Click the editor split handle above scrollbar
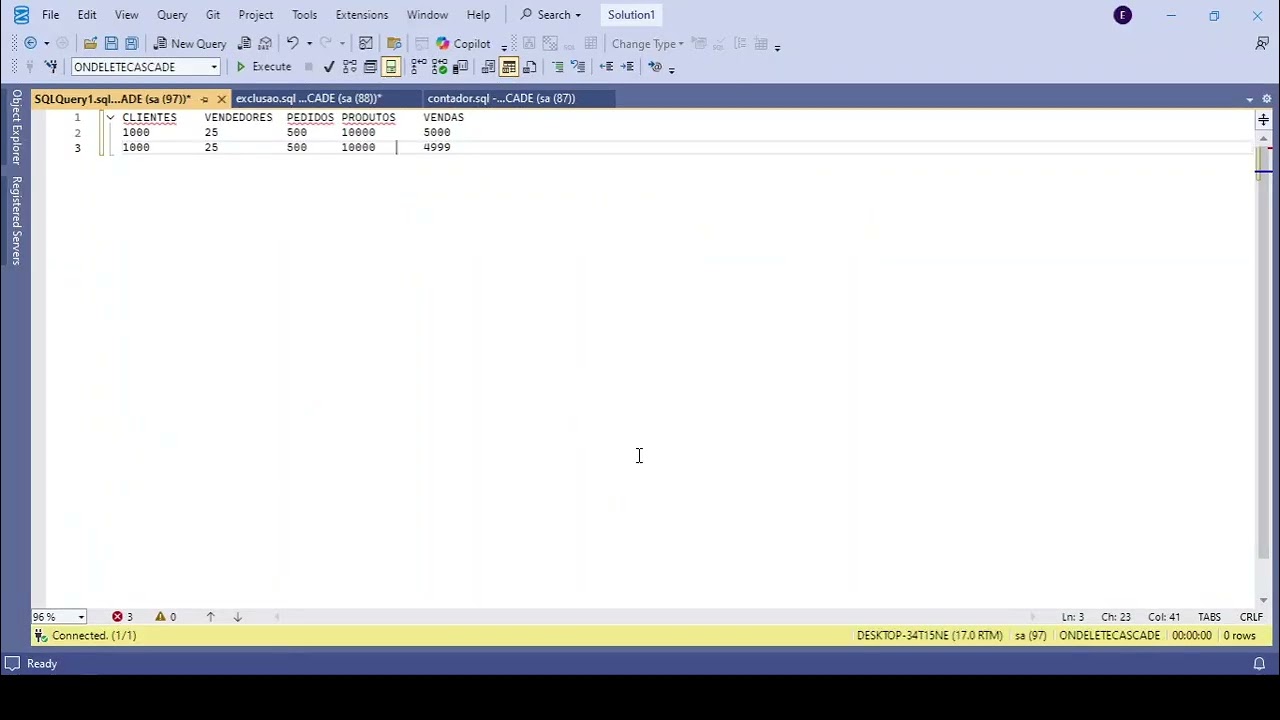Screen dimensions: 1280x720 coord(1263,119)
